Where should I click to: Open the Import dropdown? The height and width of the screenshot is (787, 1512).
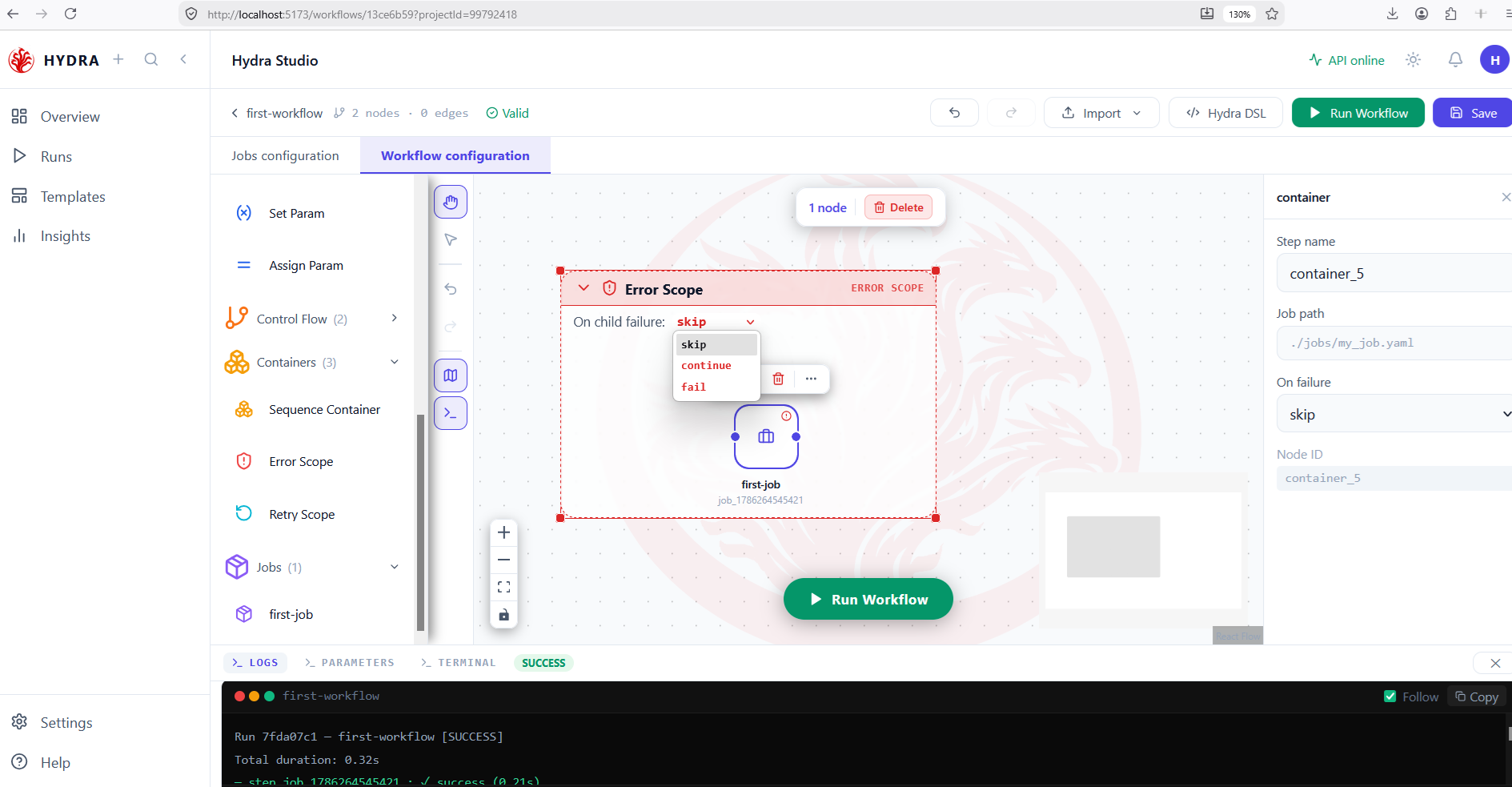1101,113
